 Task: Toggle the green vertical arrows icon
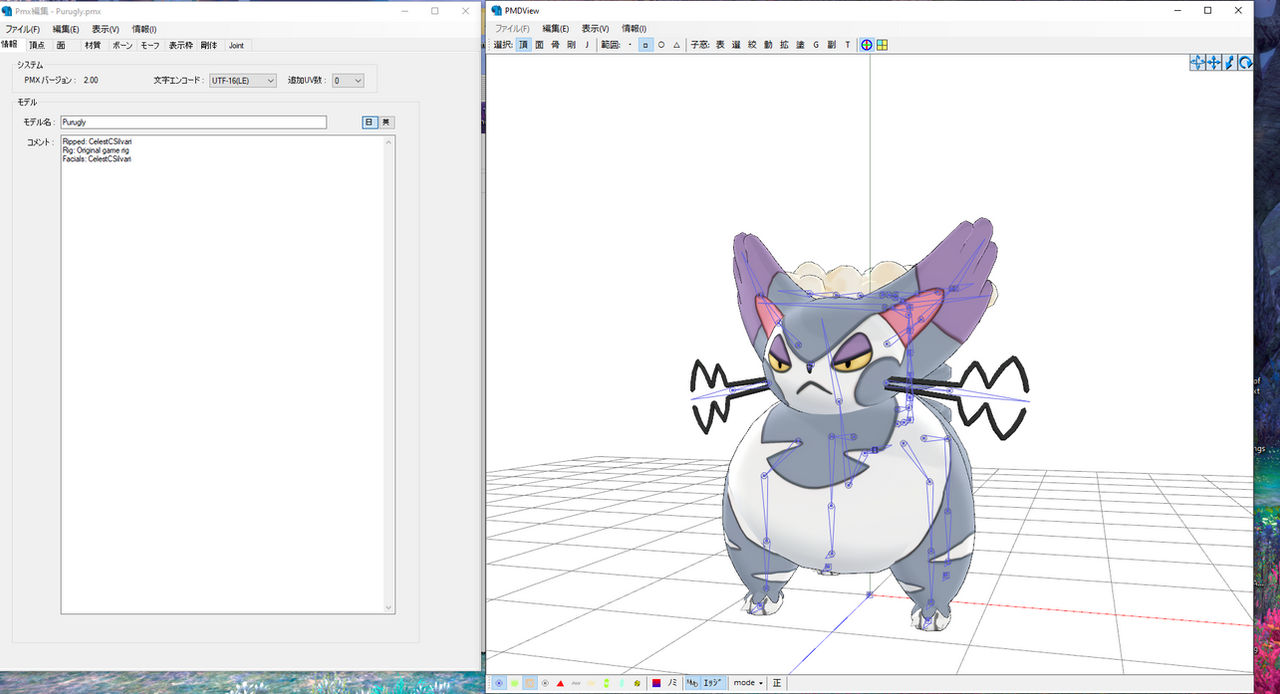[x=606, y=683]
